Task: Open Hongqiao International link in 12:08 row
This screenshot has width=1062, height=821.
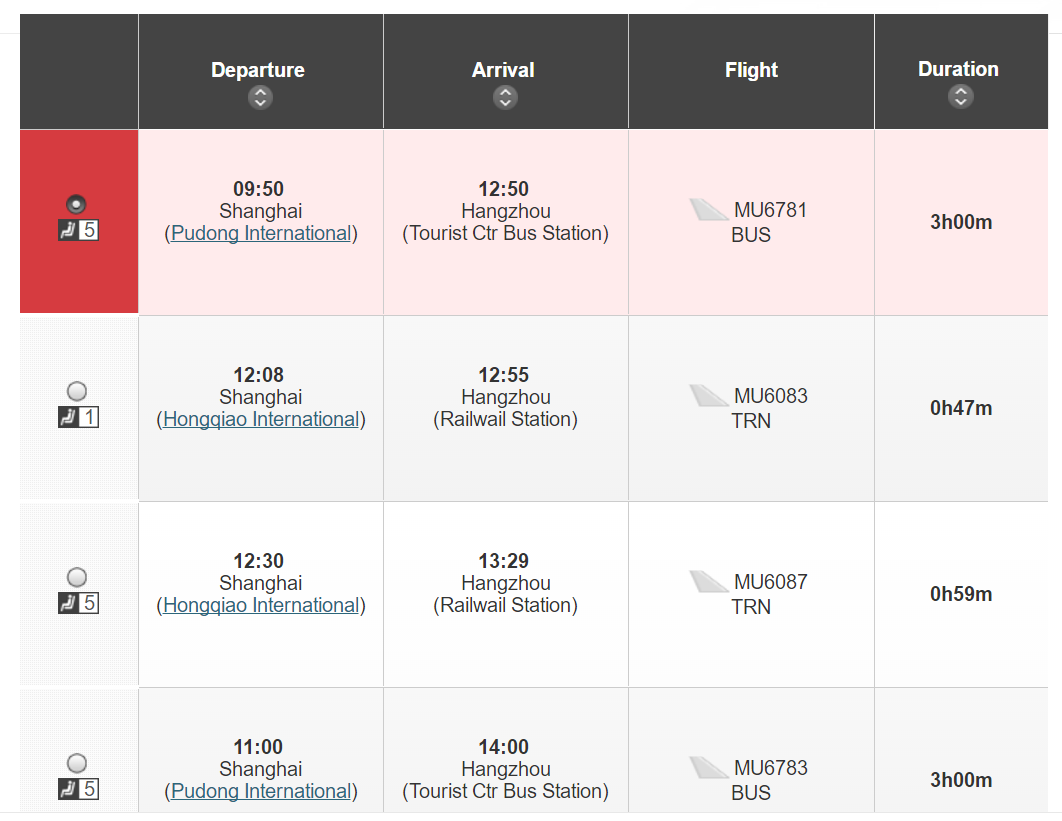Action: [261, 419]
